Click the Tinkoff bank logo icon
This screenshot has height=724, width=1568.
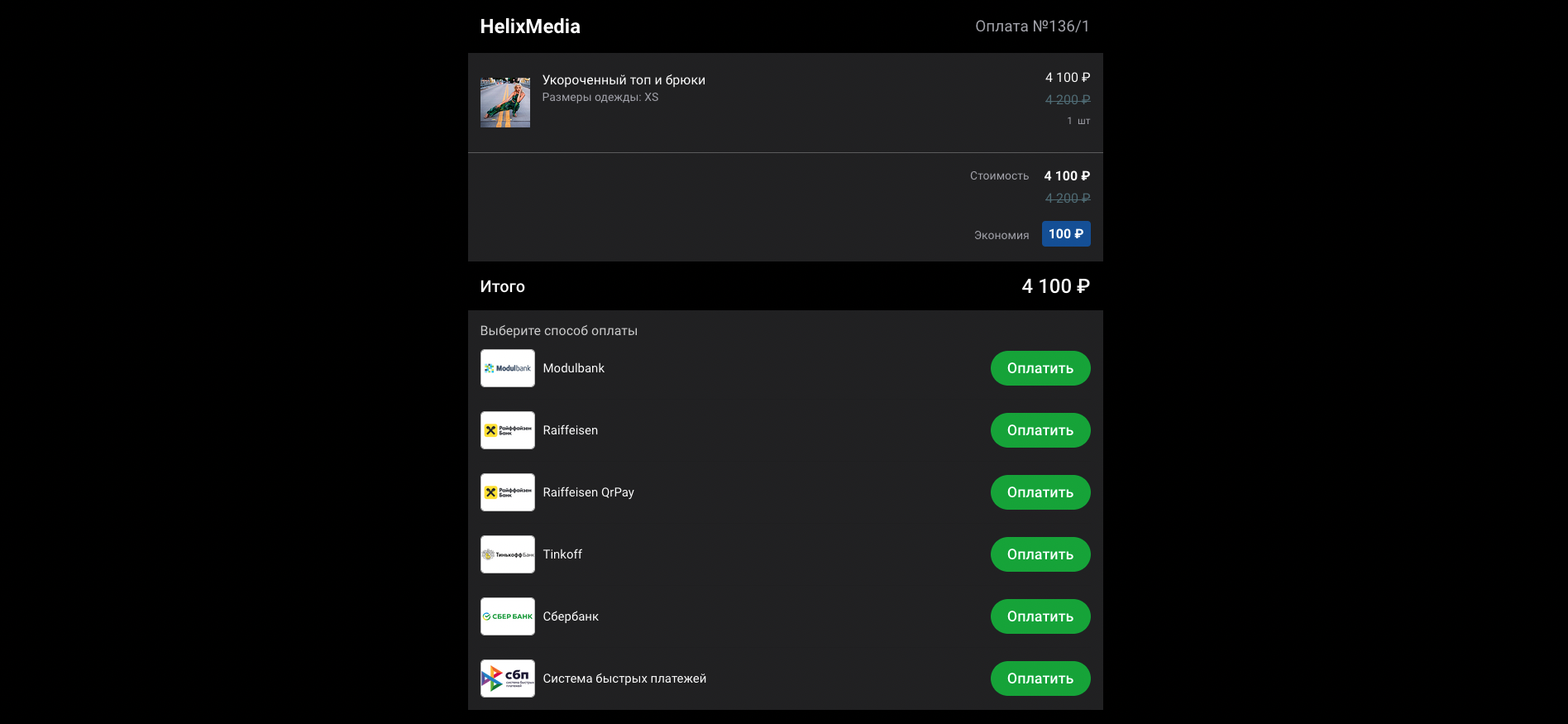pyautogui.click(x=507, y=554)
